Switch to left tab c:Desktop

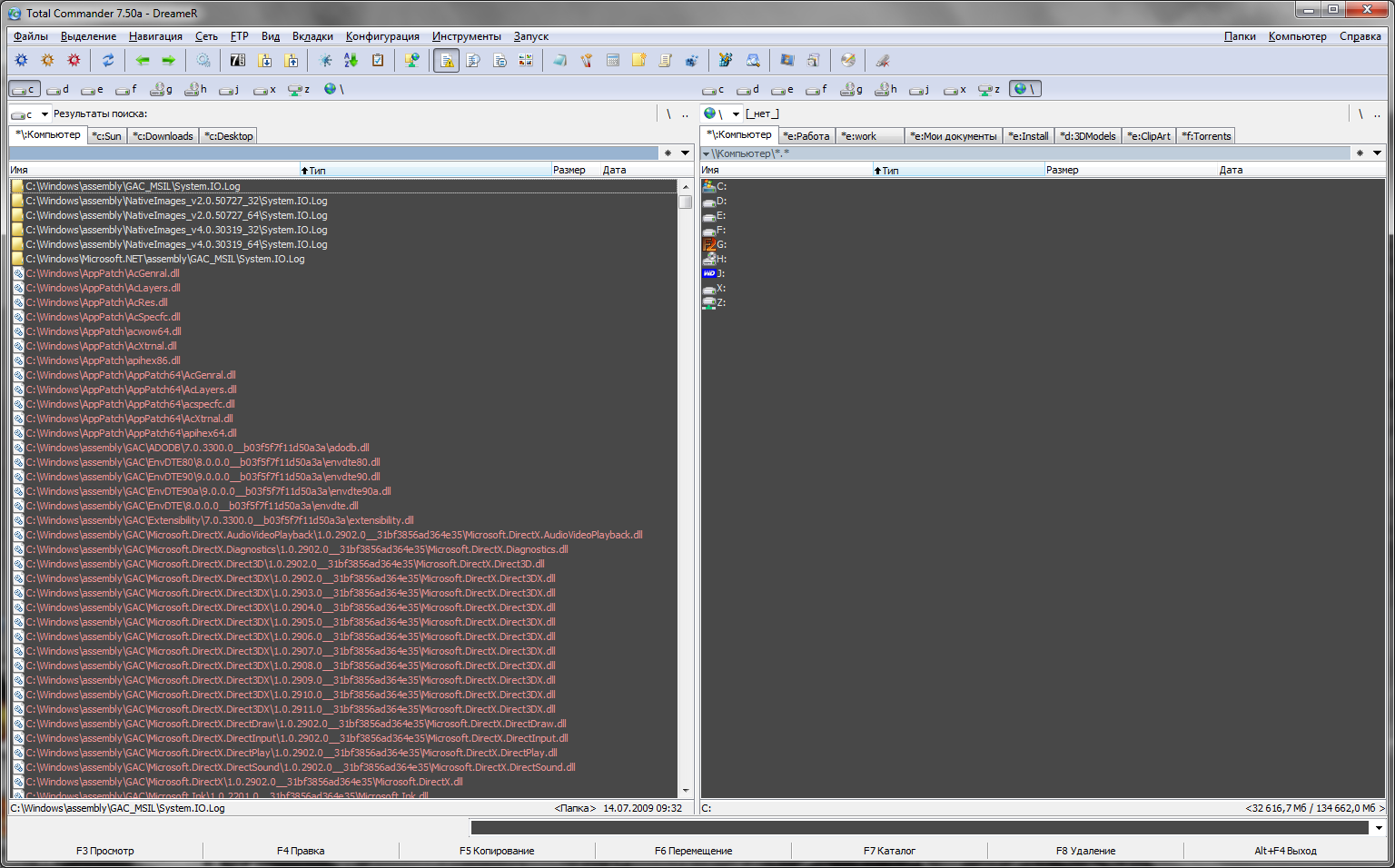(229, 136)
